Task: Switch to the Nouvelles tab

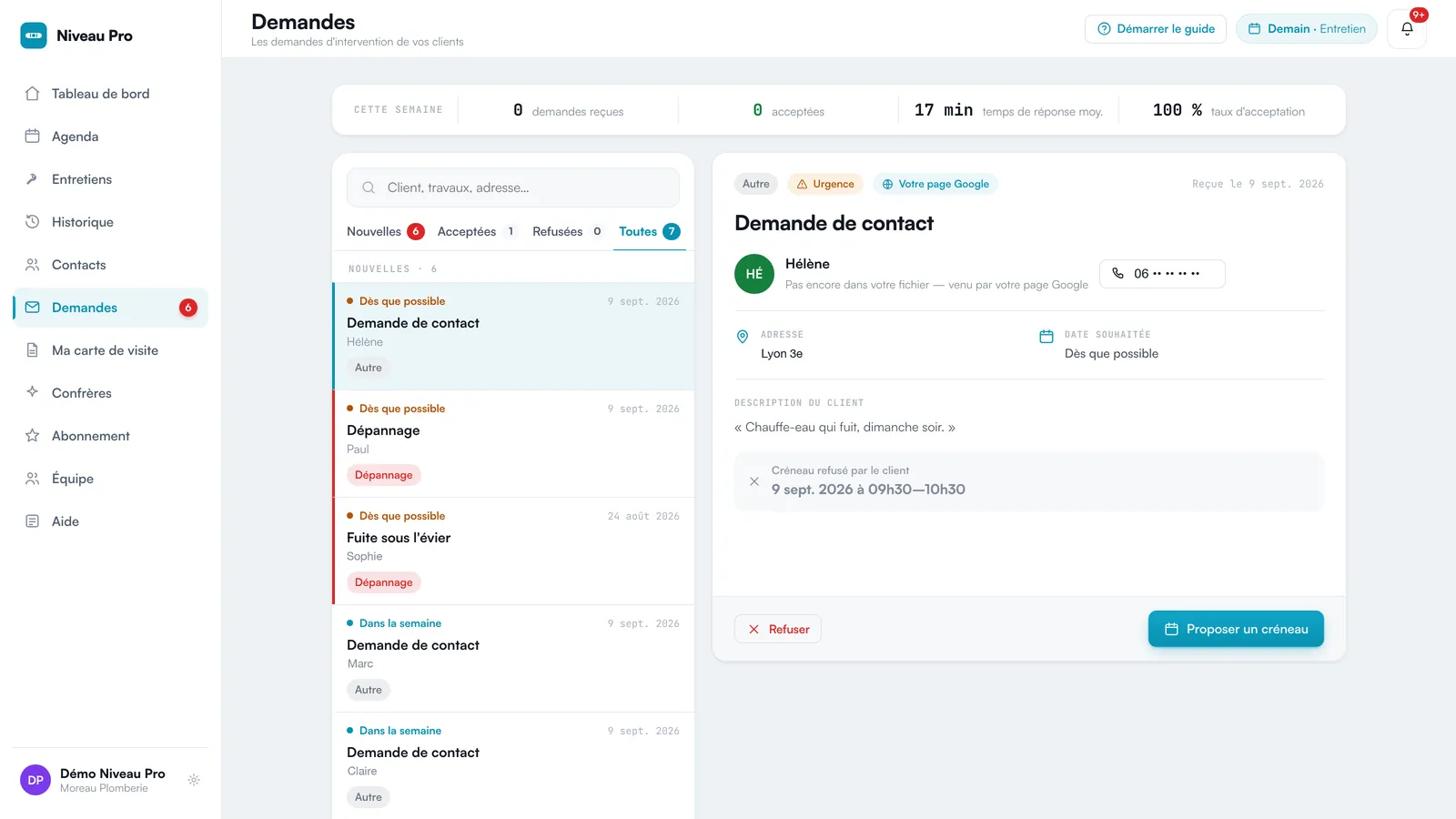Action: [385, 231]
